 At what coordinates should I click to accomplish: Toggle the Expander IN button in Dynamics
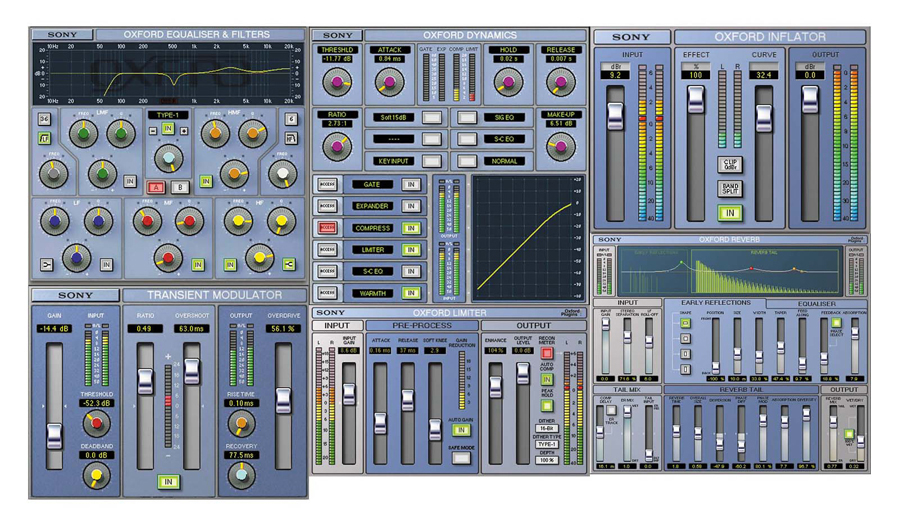pos(411,206)
